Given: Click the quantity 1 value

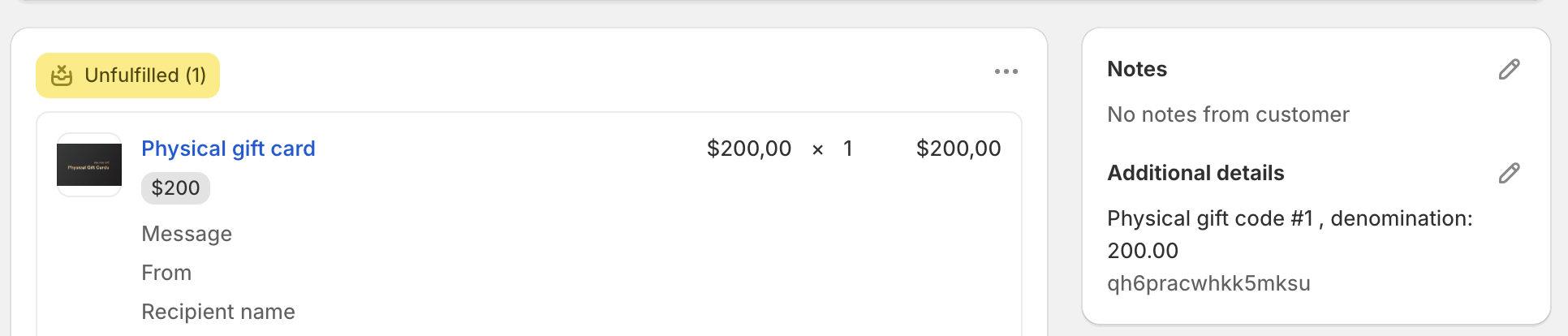Looking at the screenshot, I should pyautogui.click(x=848, y=149).
